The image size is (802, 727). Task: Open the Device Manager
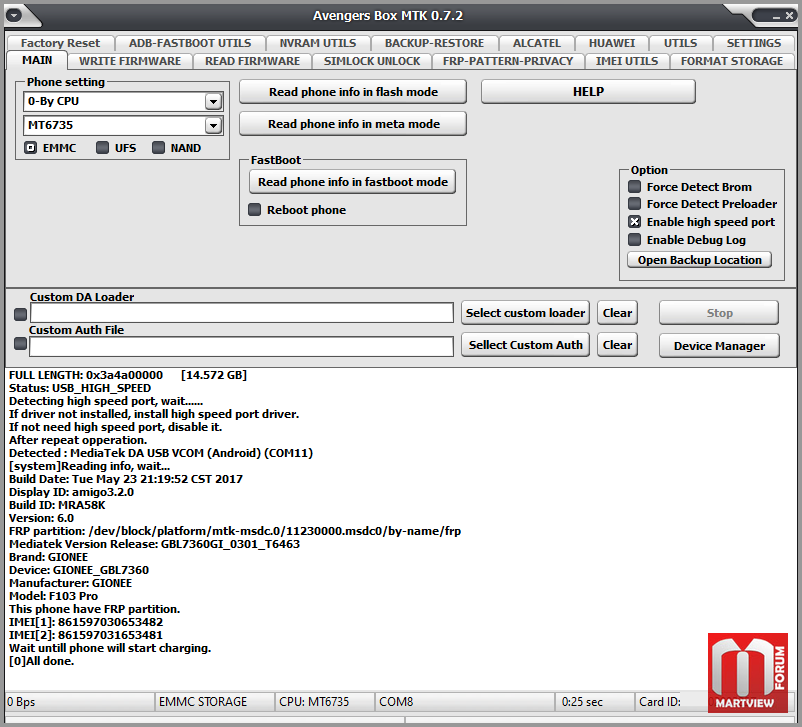click(719, 346)
